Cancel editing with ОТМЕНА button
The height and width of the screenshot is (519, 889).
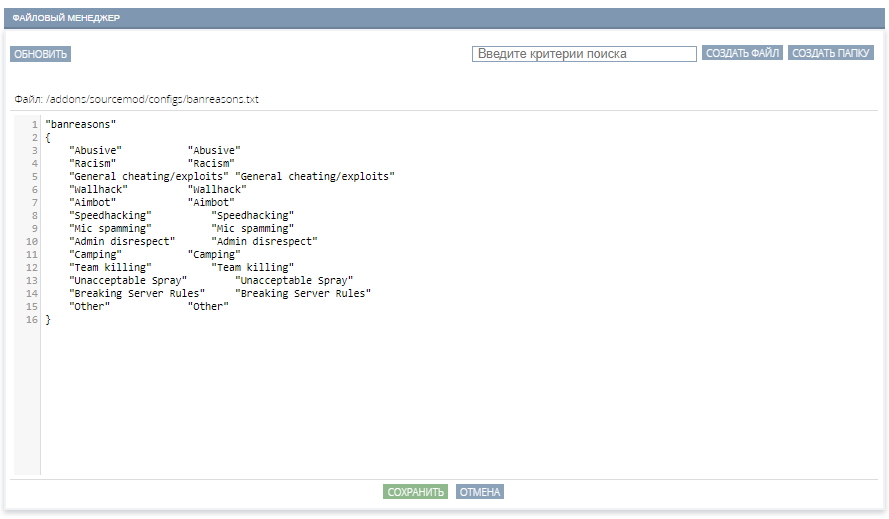tap(480, 492)
